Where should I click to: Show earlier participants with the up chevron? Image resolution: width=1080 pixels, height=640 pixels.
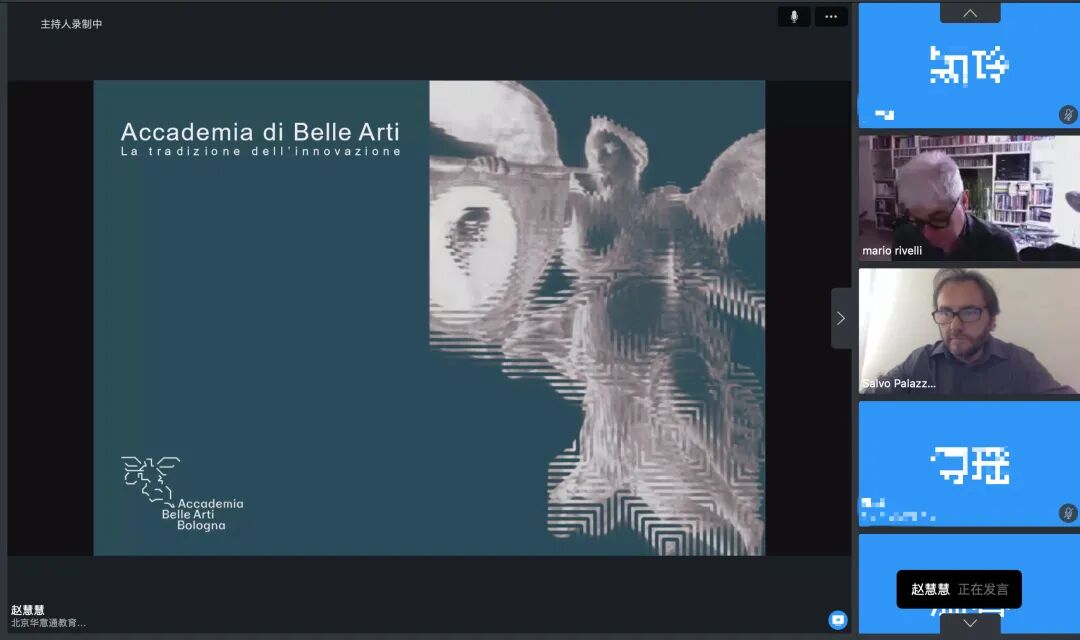click(970, 13)
